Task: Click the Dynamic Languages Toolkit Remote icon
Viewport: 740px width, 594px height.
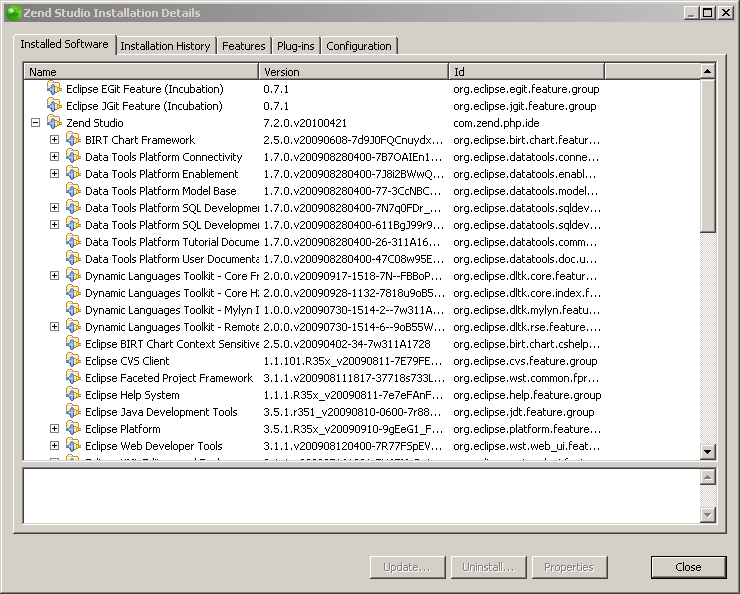Action: (73, 326)
